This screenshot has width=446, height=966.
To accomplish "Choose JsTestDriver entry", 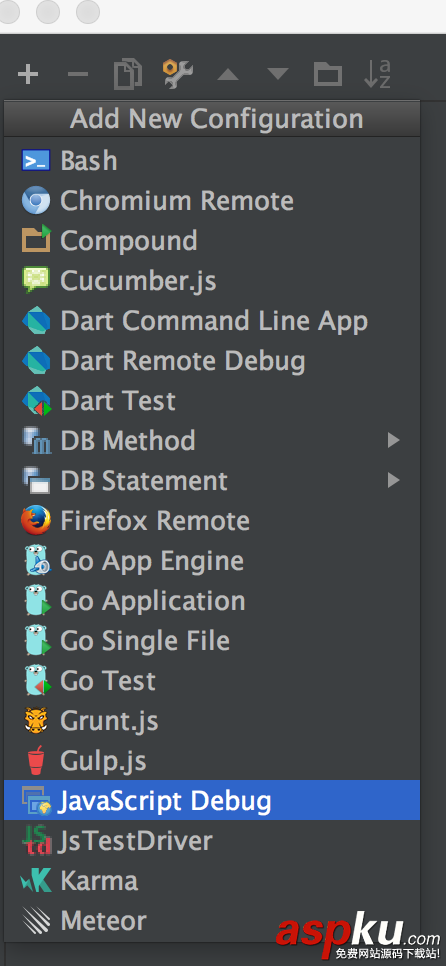I will [212, 840].
